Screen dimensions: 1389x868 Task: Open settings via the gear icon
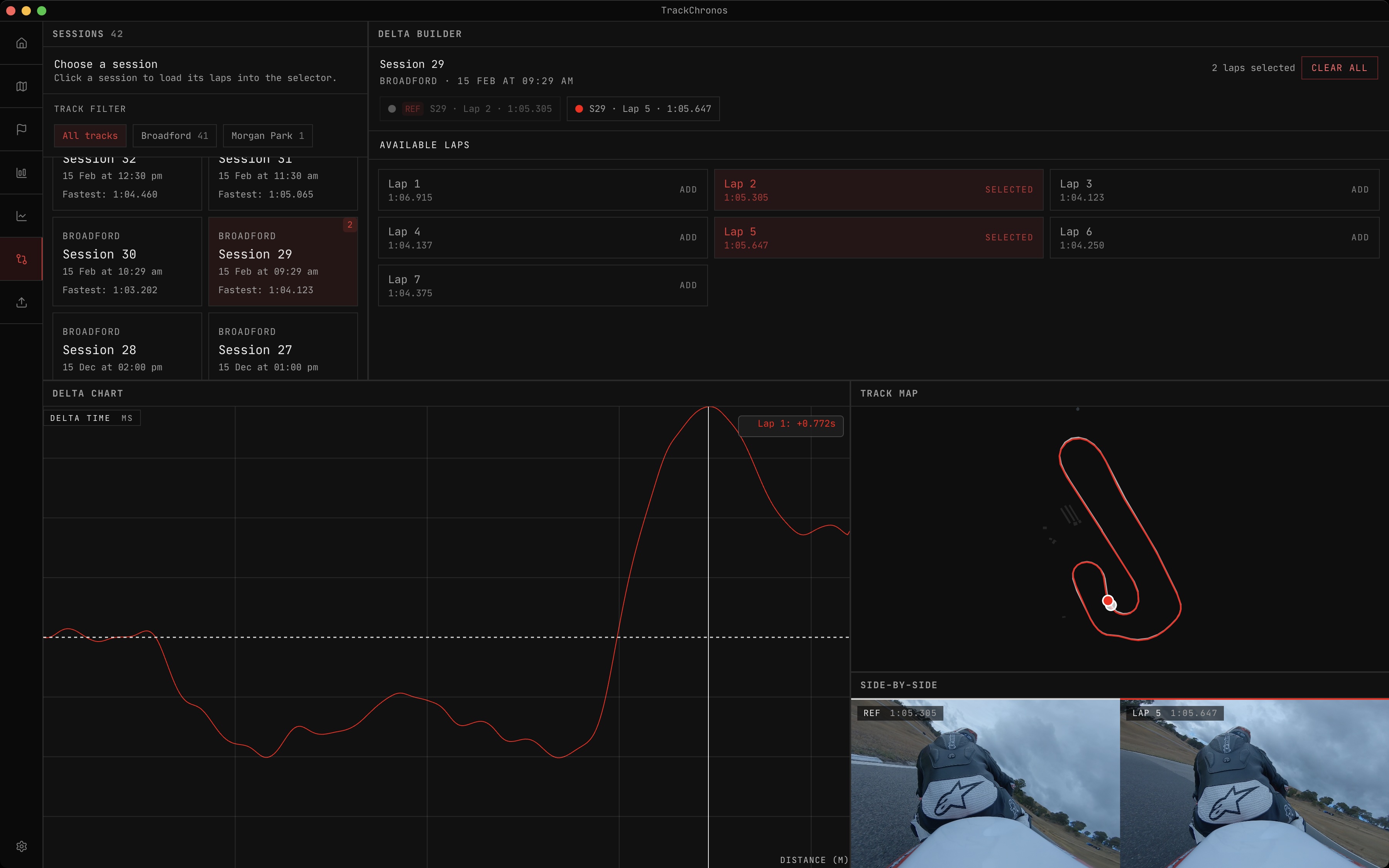21,846
